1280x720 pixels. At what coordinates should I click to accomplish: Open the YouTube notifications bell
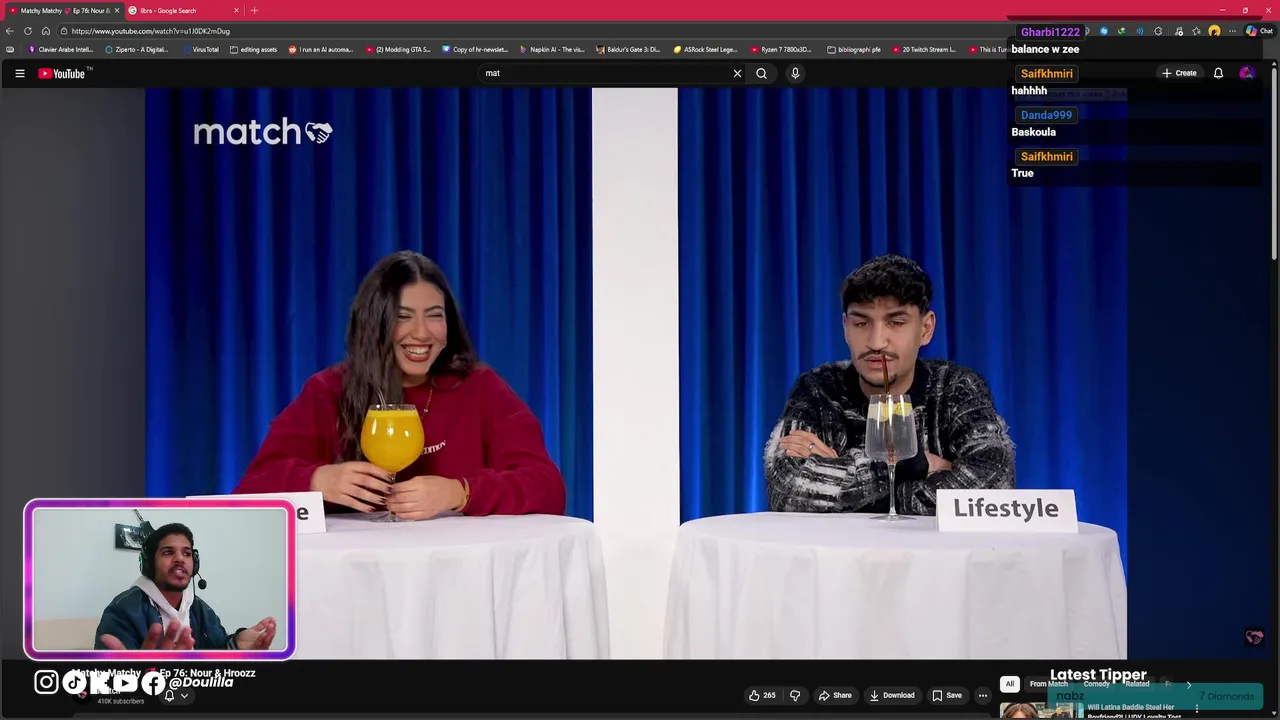[x=1218, y=73]
